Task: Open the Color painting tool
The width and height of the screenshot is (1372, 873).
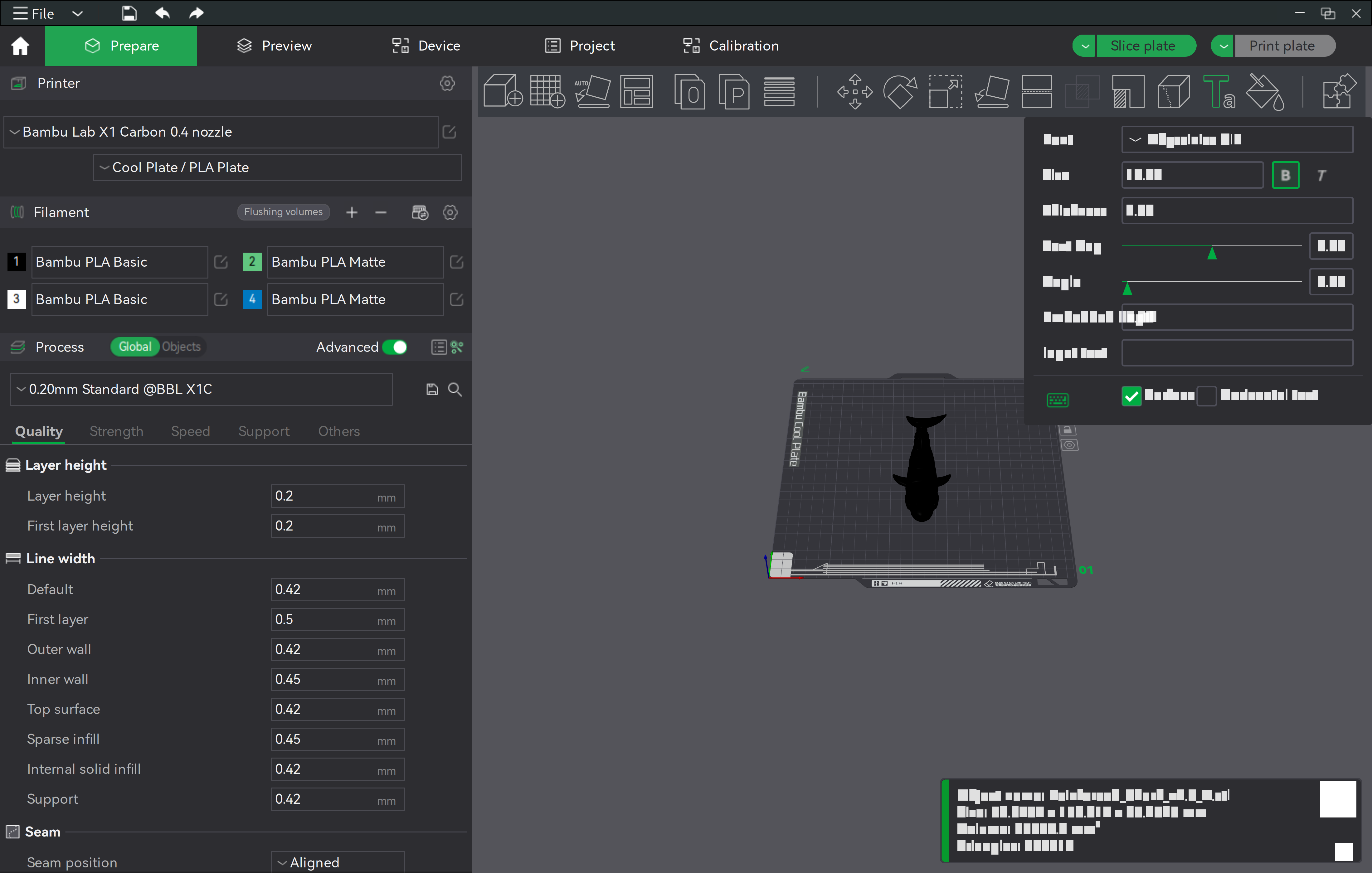Action: tap(1264, 91)
